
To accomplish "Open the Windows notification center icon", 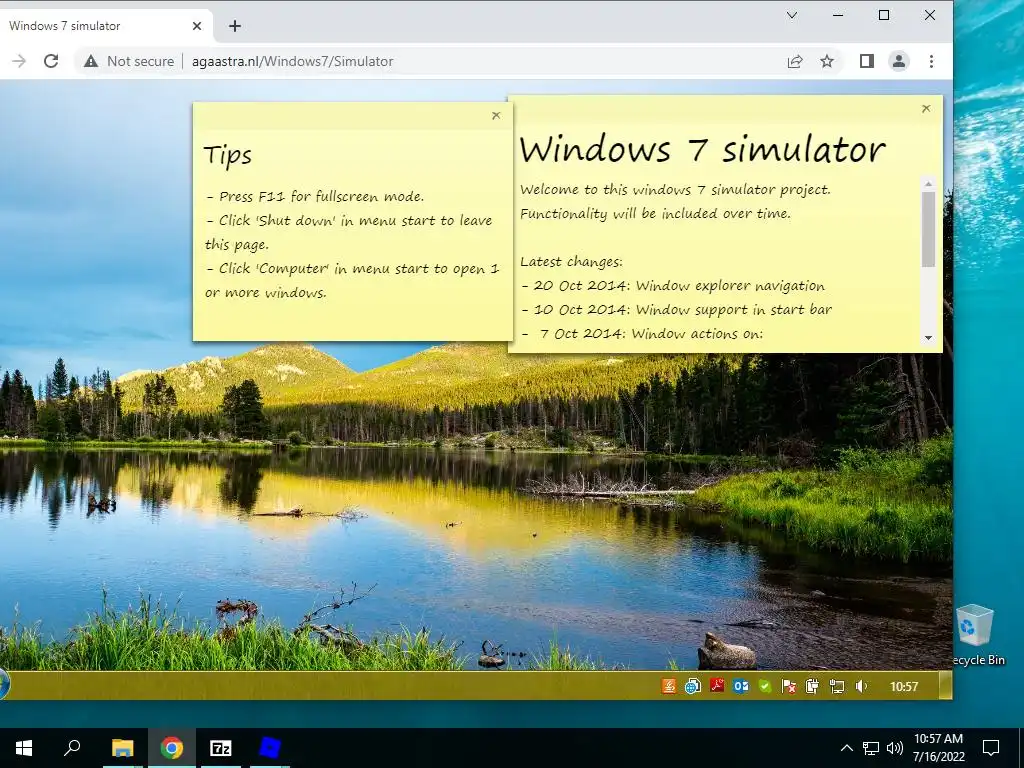I will 991,748.
